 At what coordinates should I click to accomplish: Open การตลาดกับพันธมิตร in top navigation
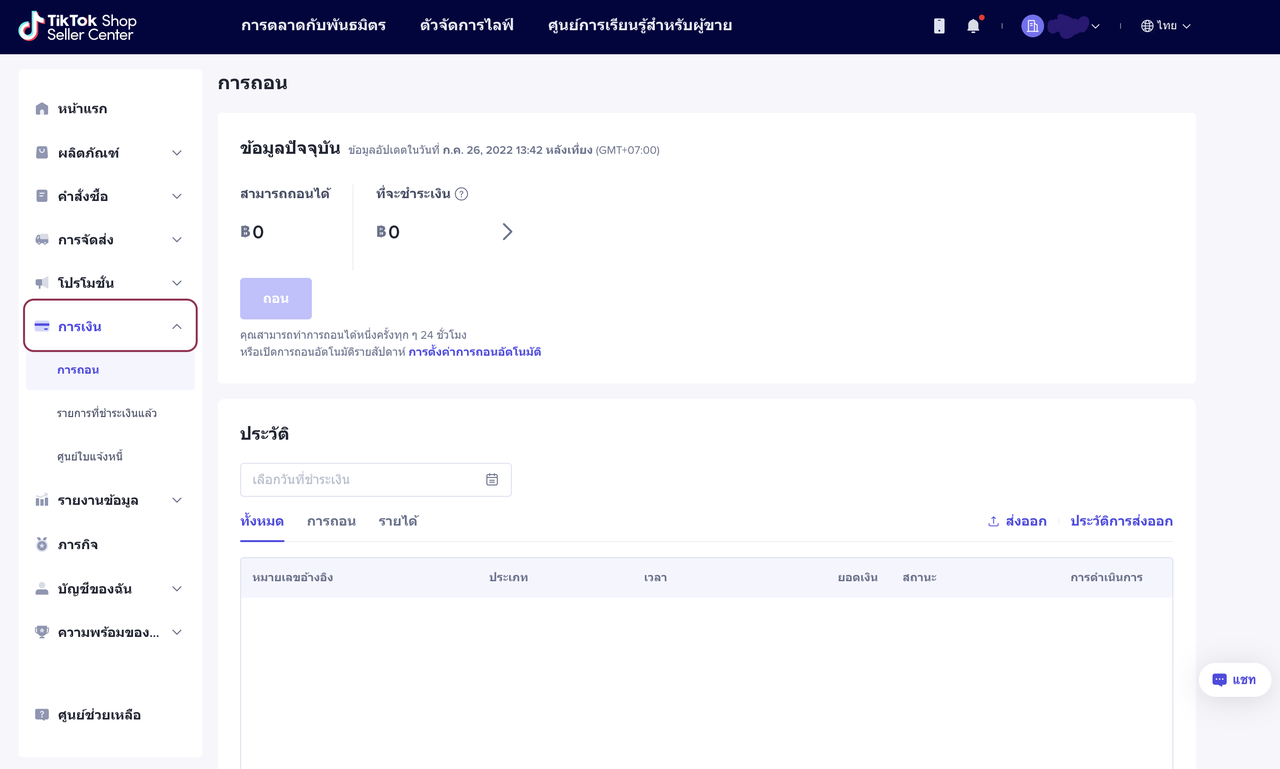click(313, 26)
